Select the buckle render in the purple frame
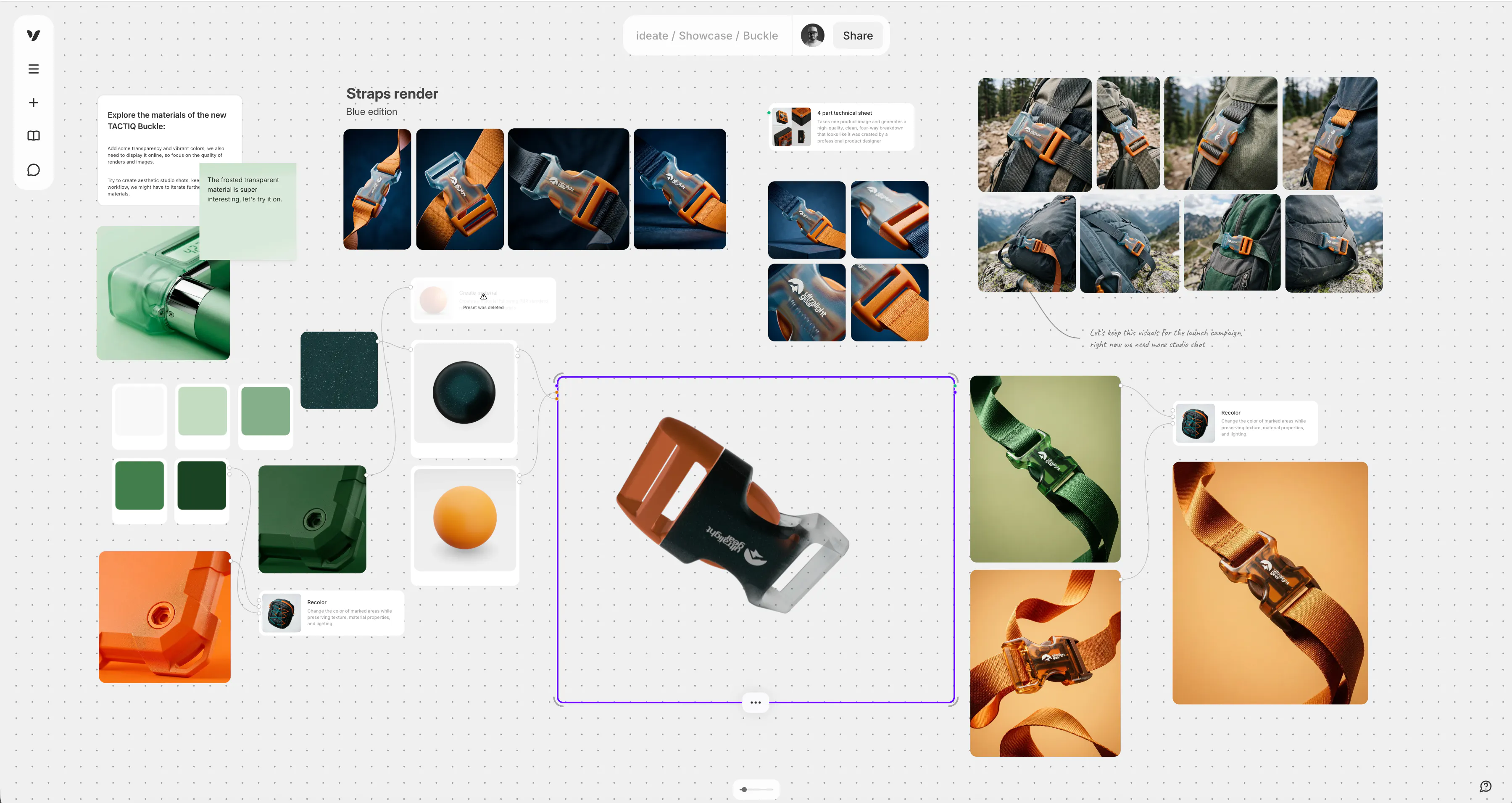 (x=732, y=514)
